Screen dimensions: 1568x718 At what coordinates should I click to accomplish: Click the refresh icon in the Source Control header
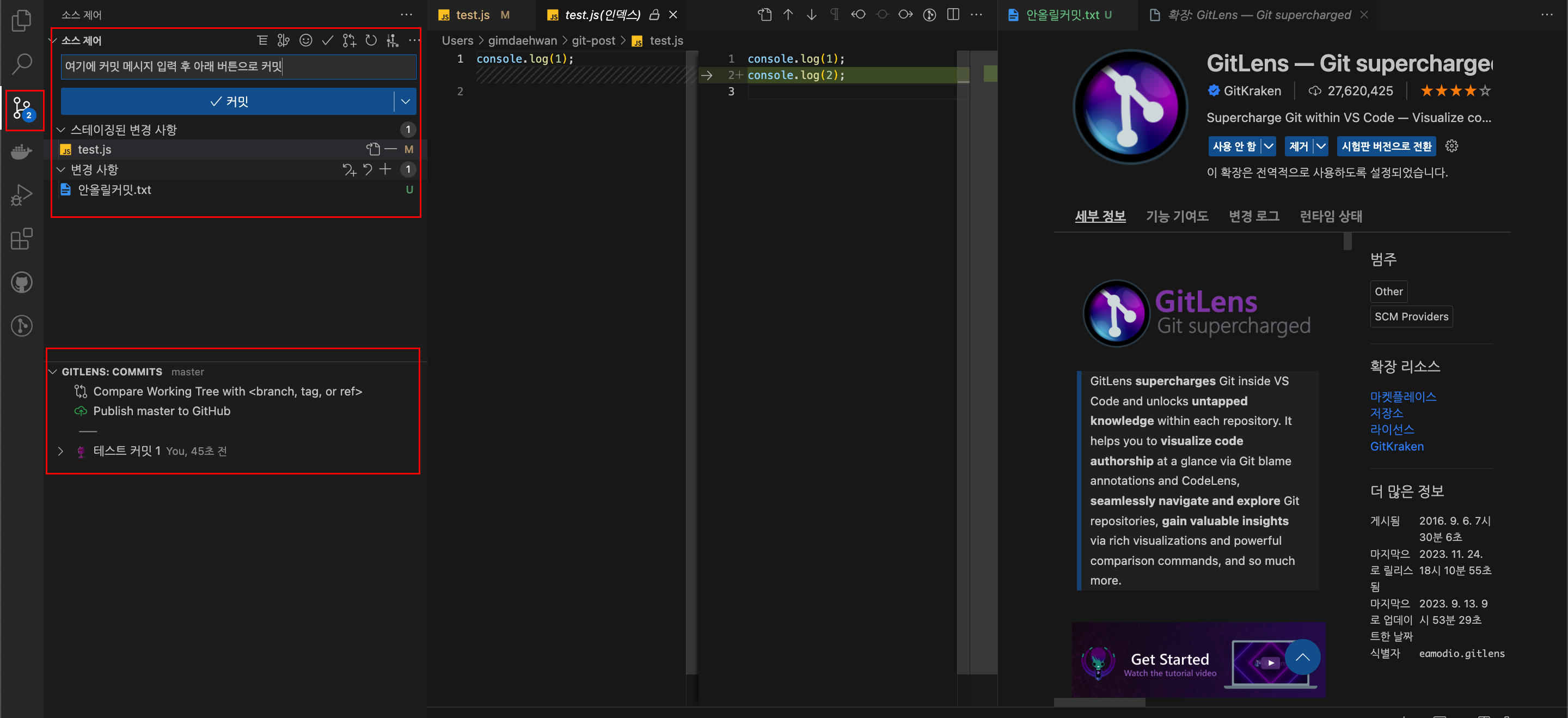pyautogui.click(x=371, y=40)
